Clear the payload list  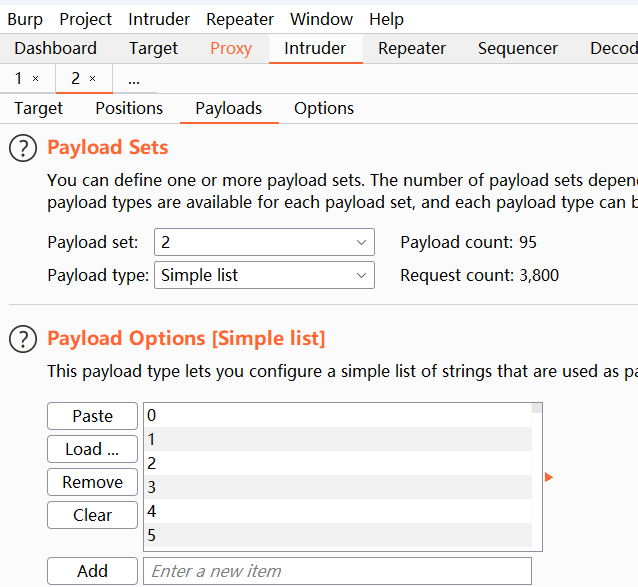[x=92, y=515]
